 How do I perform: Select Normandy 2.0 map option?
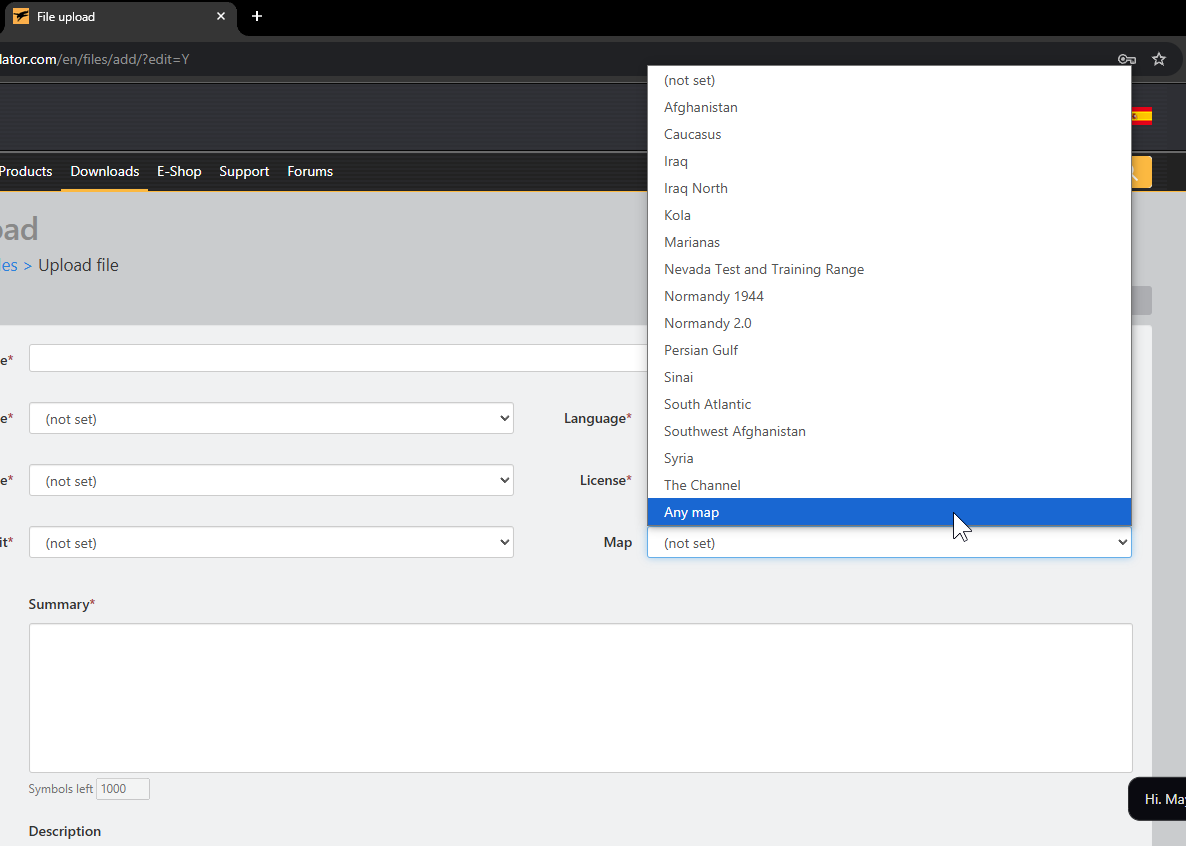[889, 323]
